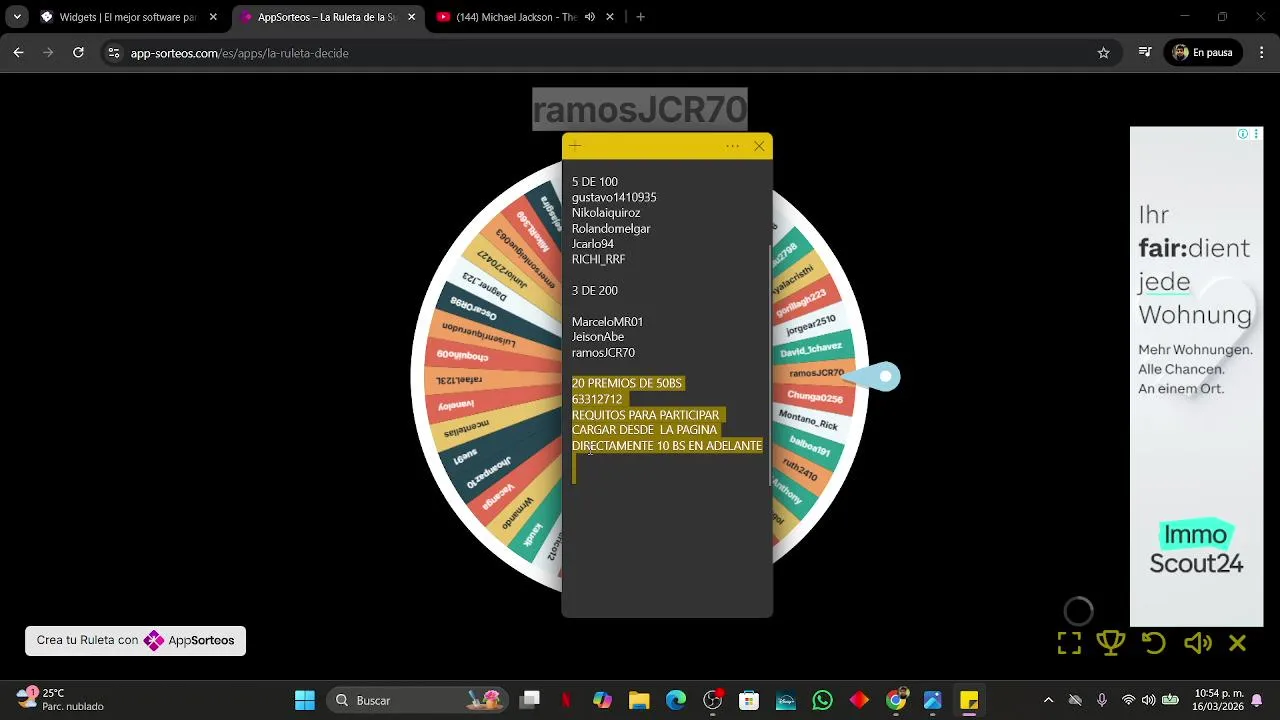Open Microsoft Edge from the taskbar
The width and height of the screenshot is (1280, 720).
pos(676,700)
